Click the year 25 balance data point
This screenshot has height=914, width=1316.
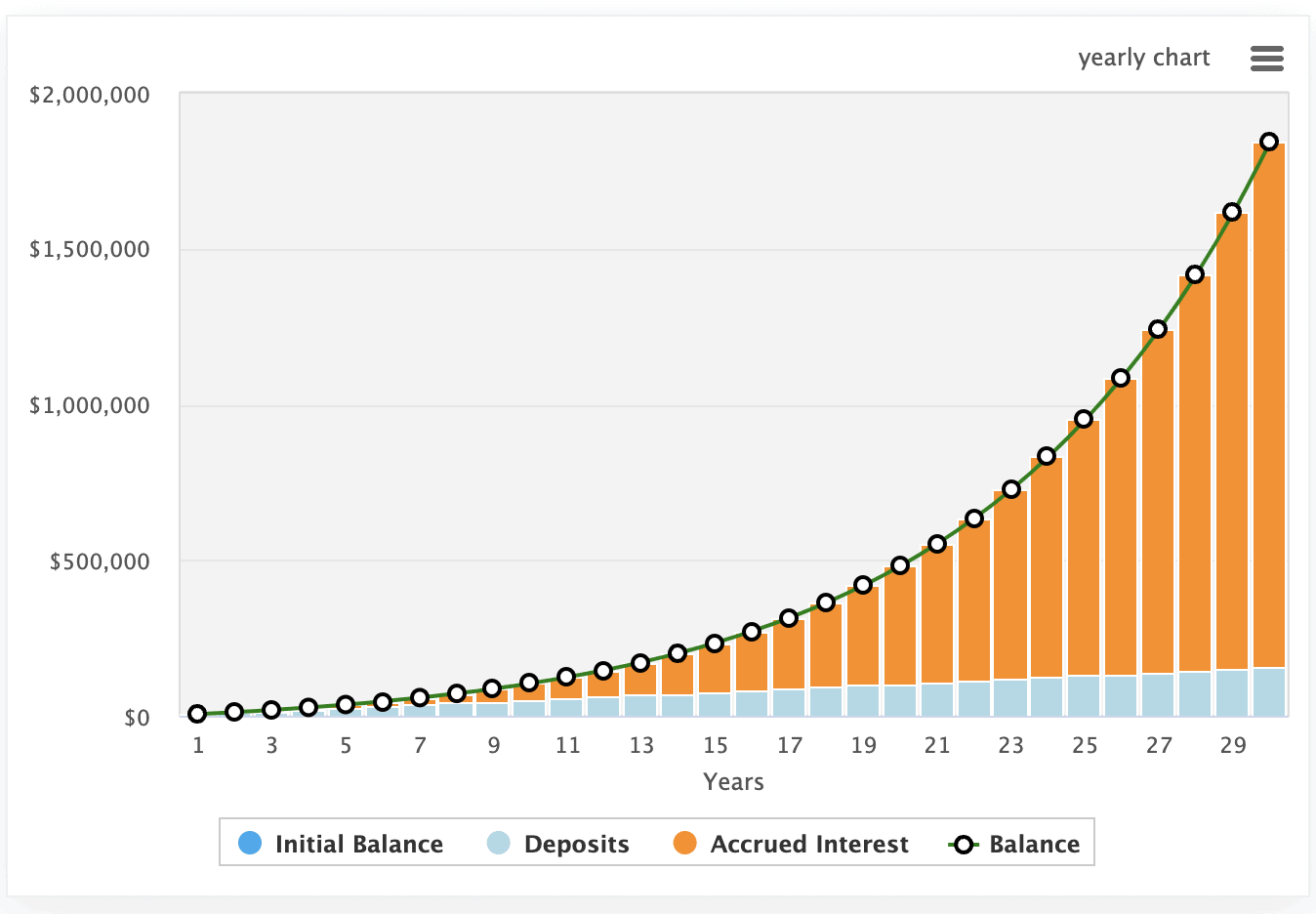[1084, 419]
